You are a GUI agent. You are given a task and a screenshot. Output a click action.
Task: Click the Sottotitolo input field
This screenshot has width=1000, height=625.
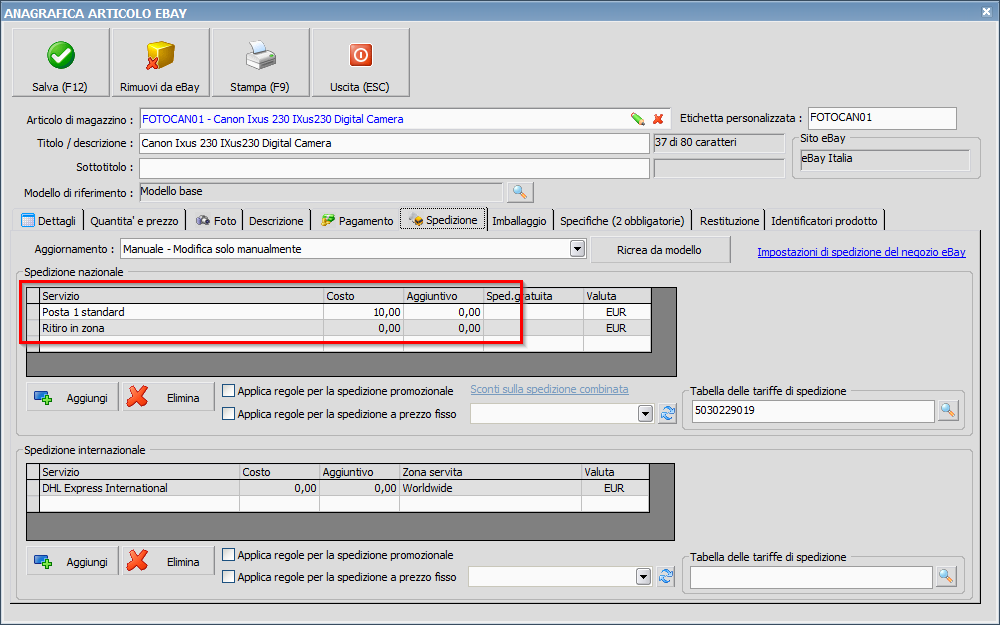[394, 168]
